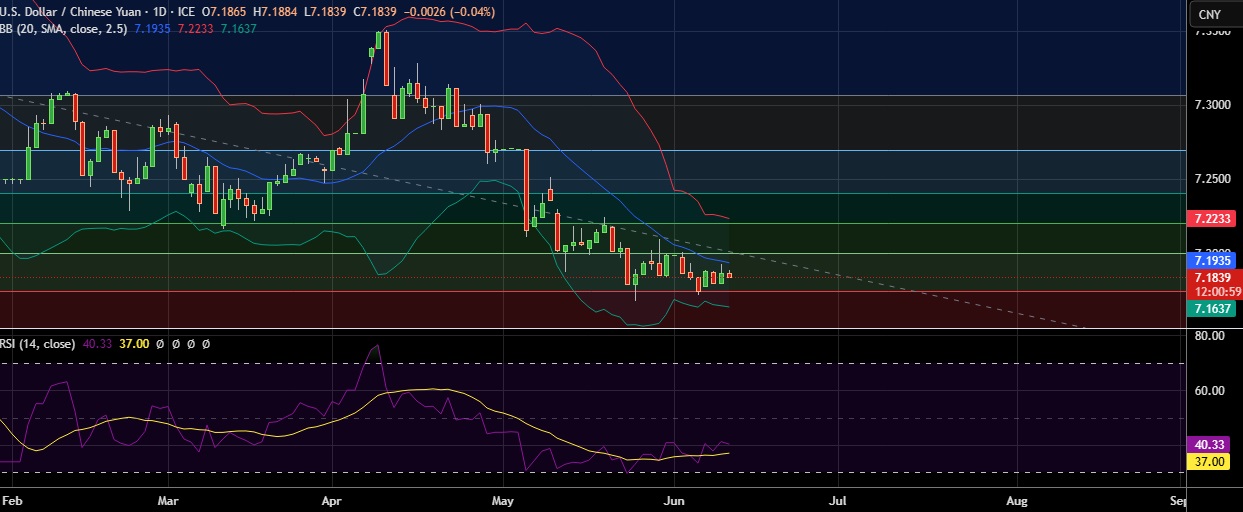This screenshot has width=1243, height=512.
Task: Click the Feb label on time axis
Action: pyautogui.click(x=11, y=499)
